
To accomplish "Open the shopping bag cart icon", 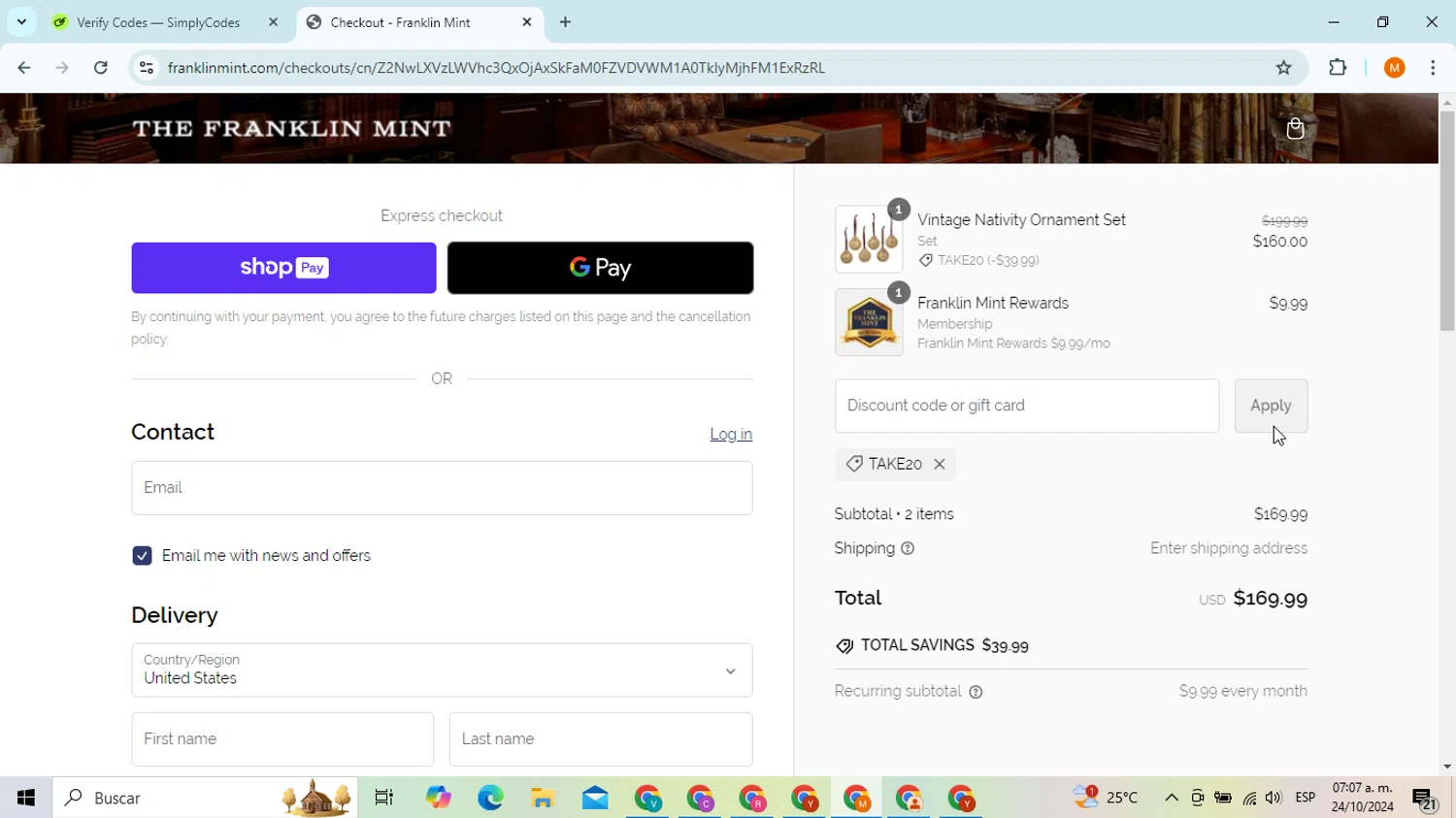I will click(1295, 128).
